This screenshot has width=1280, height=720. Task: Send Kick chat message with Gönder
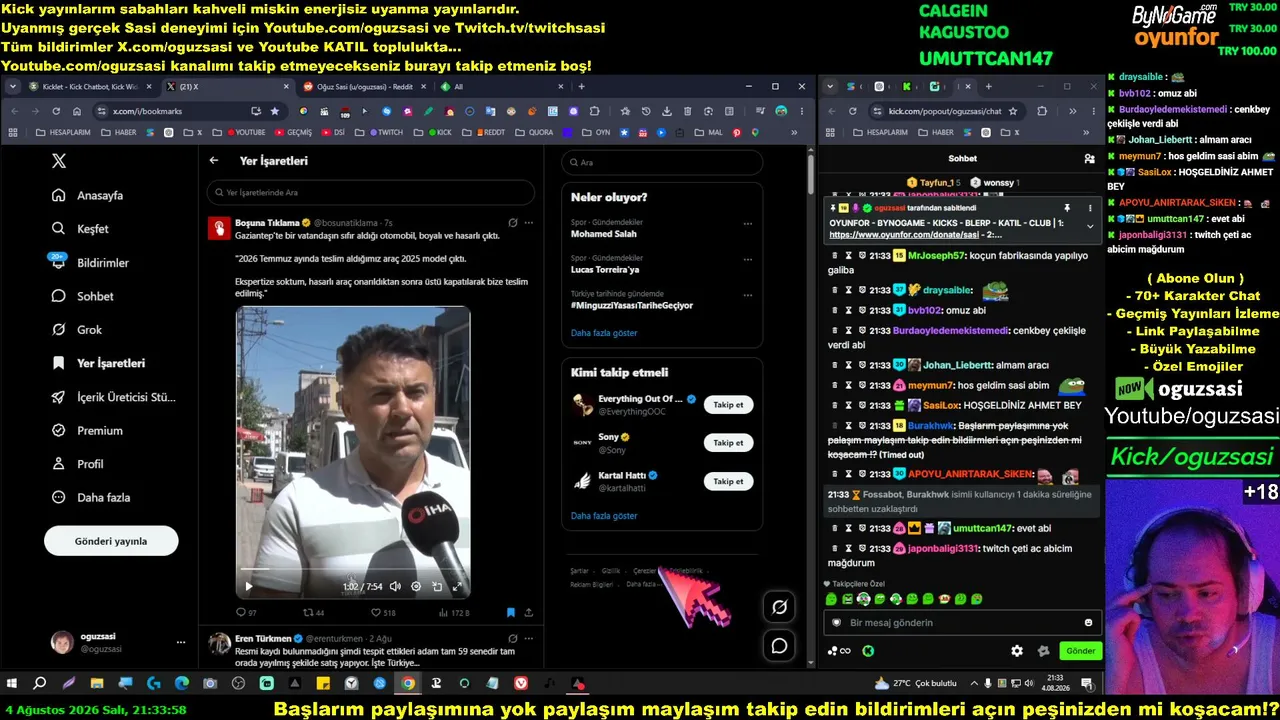[x=1080, y=651]
